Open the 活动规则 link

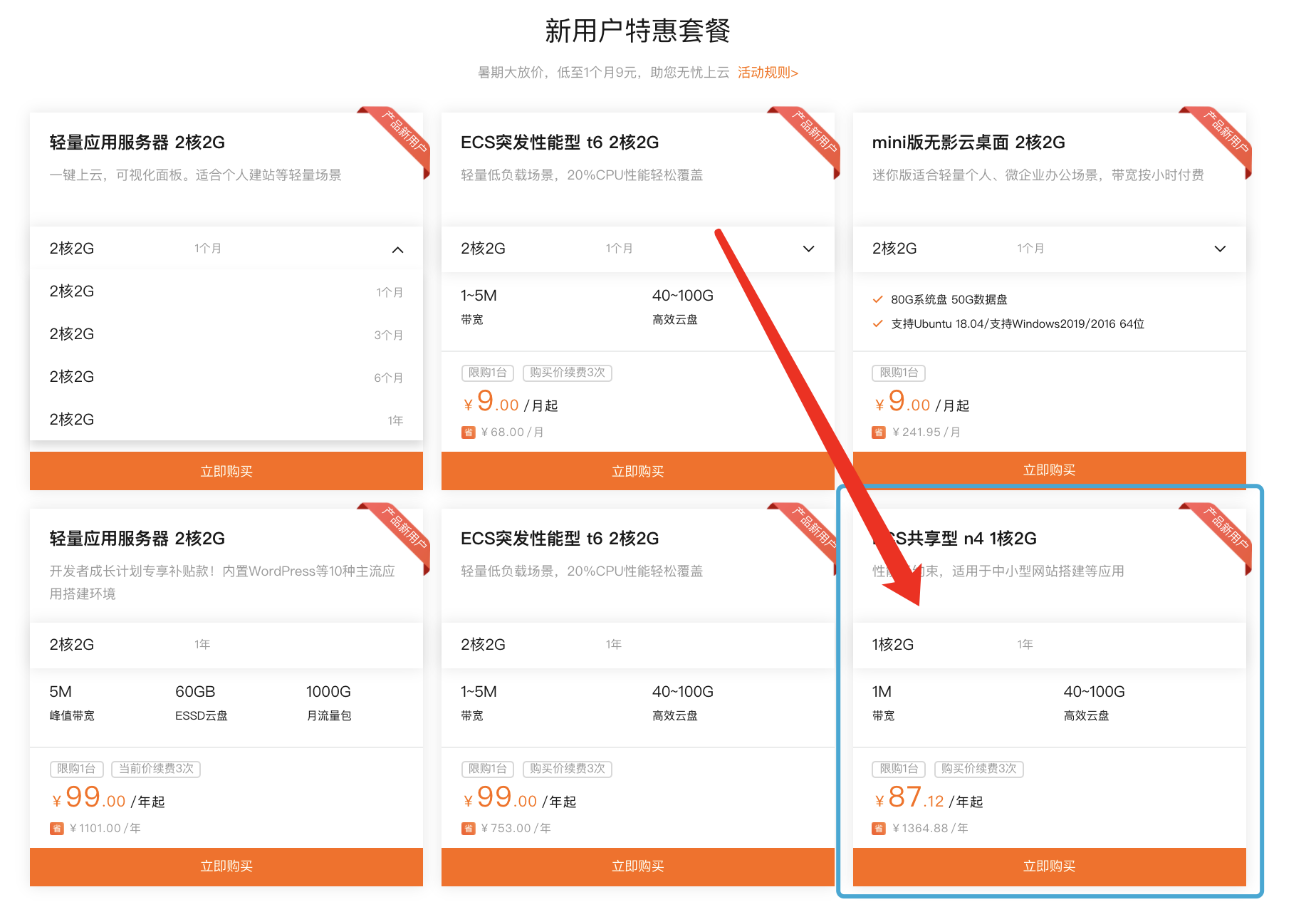768,73
